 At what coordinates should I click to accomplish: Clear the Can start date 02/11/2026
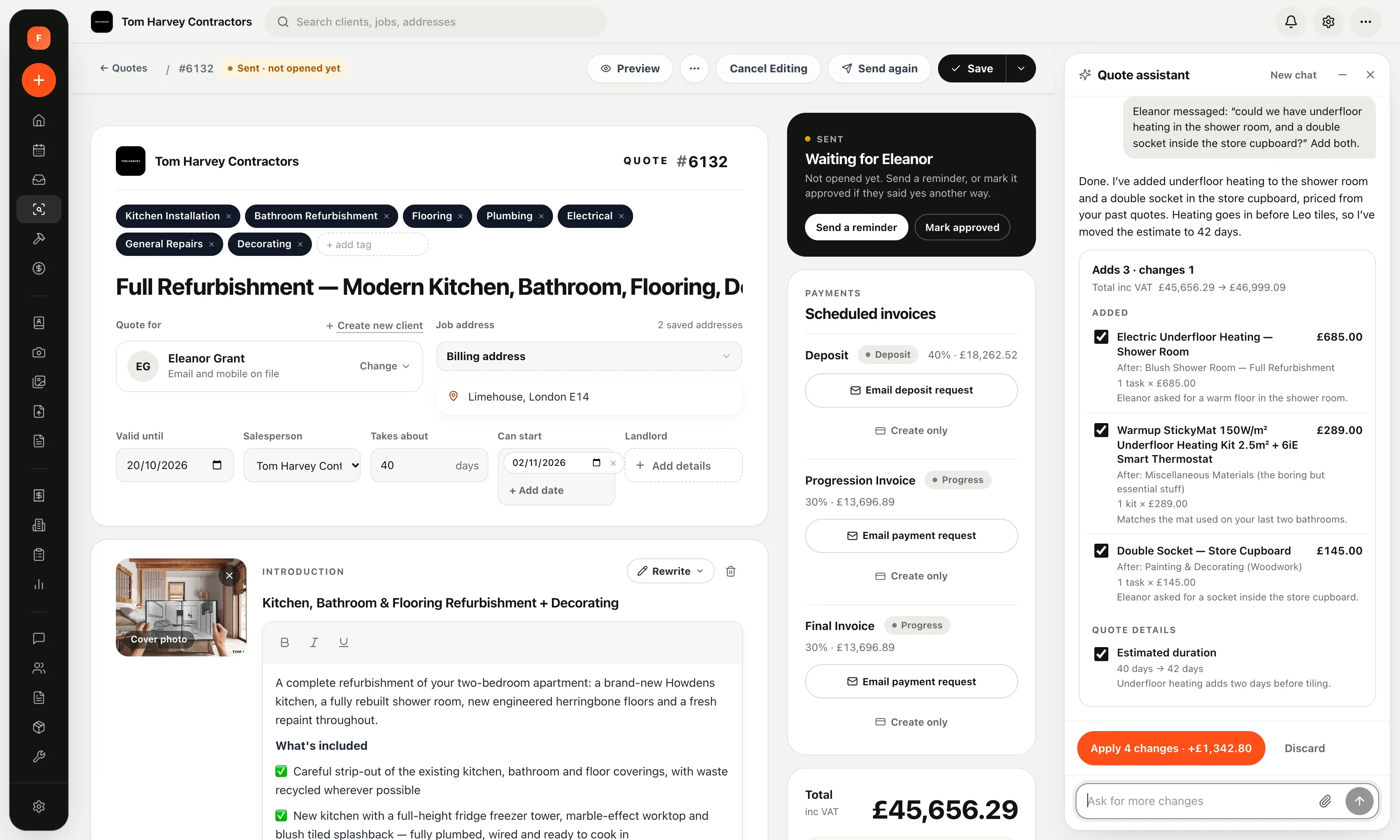[x=613, y=463]
